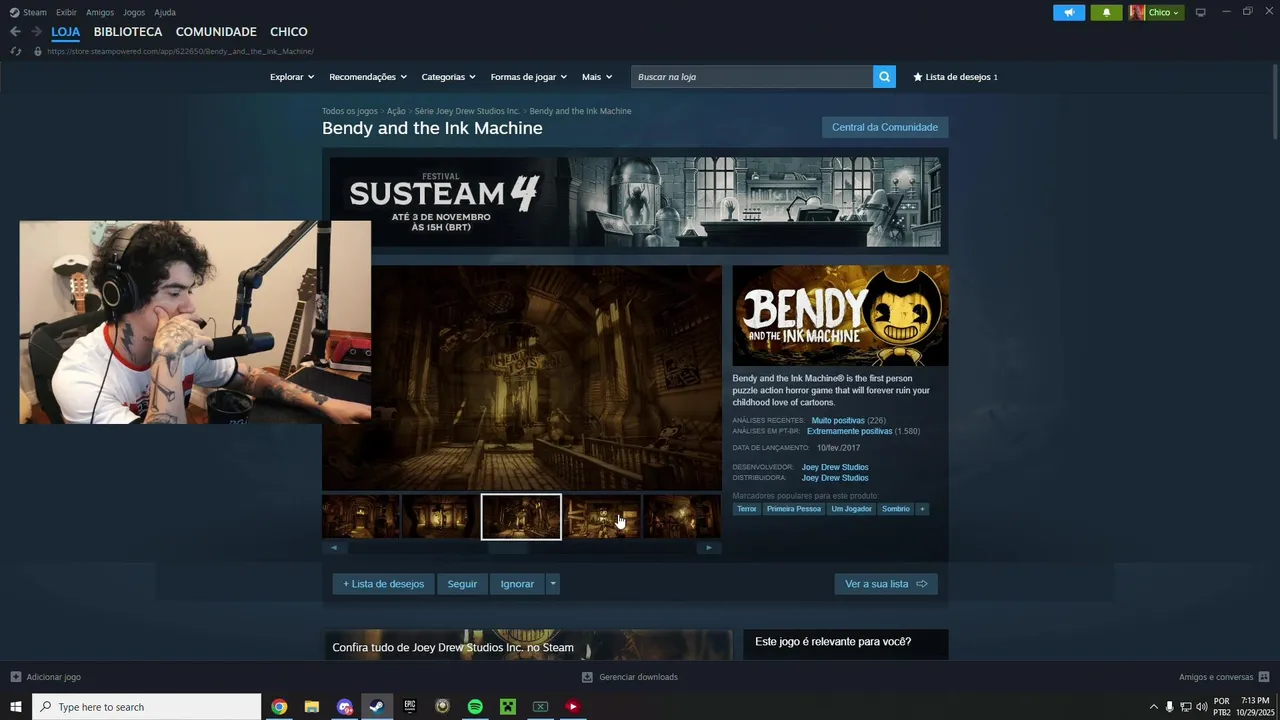The width and height of the screenshot is (1280, 720).
Task: Open the Joey Drew Studios developer link
Action: (x=835, y=467)
